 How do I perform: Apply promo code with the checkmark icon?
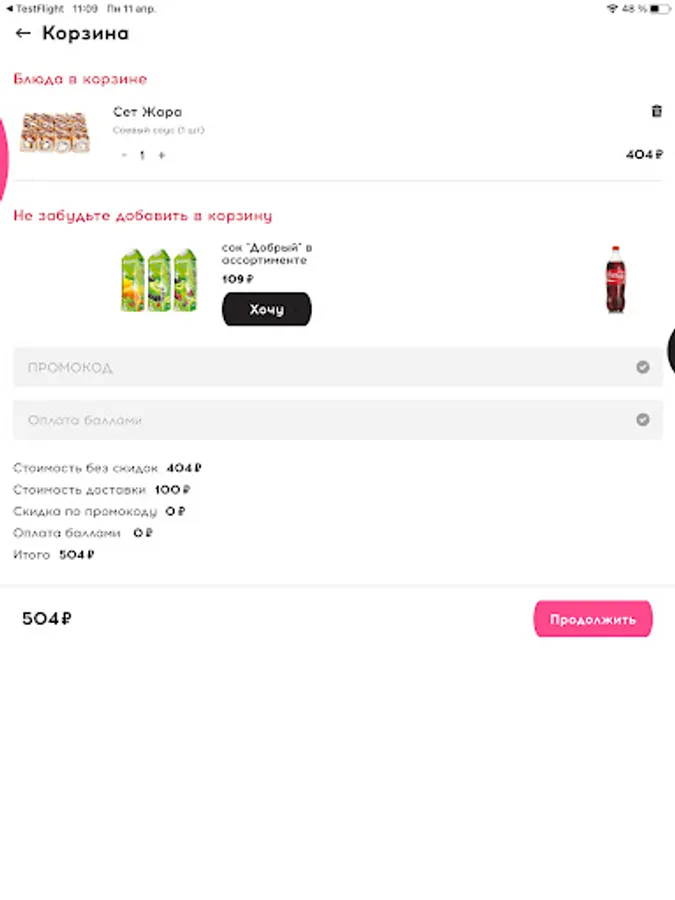coord(643,367)
